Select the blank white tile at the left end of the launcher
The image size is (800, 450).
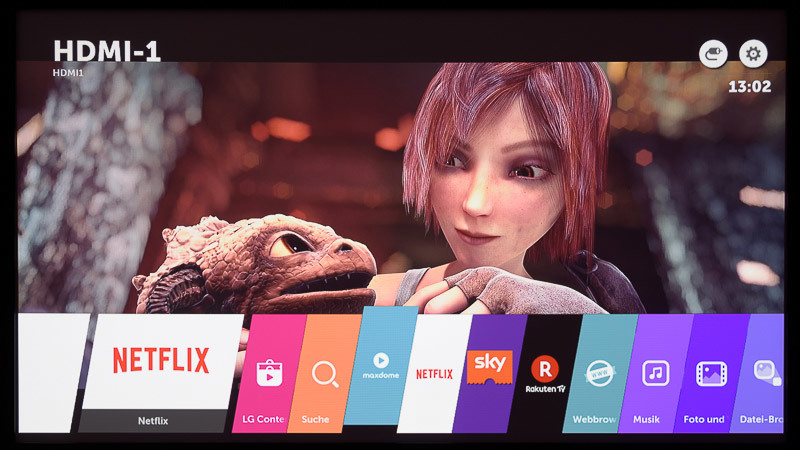pyautogui.click(x=54, y=373)
